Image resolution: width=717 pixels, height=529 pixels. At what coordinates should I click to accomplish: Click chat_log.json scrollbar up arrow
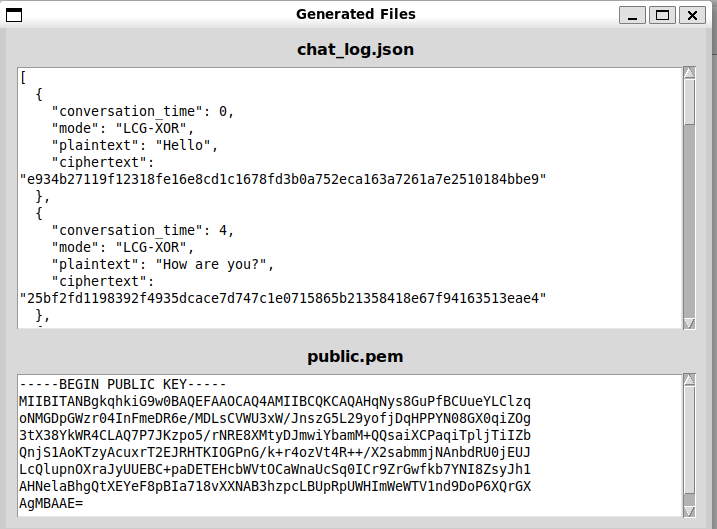689,73
